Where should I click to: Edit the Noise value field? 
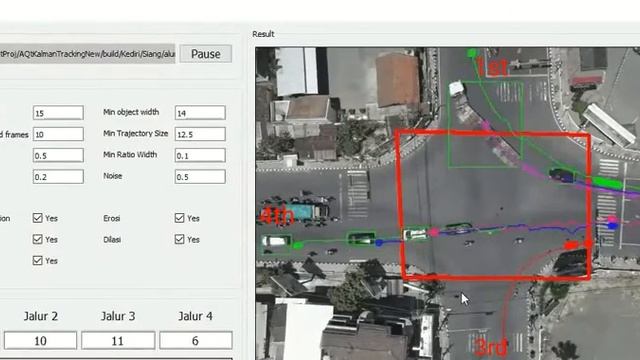pyautogui.click(x=200, y=177)
